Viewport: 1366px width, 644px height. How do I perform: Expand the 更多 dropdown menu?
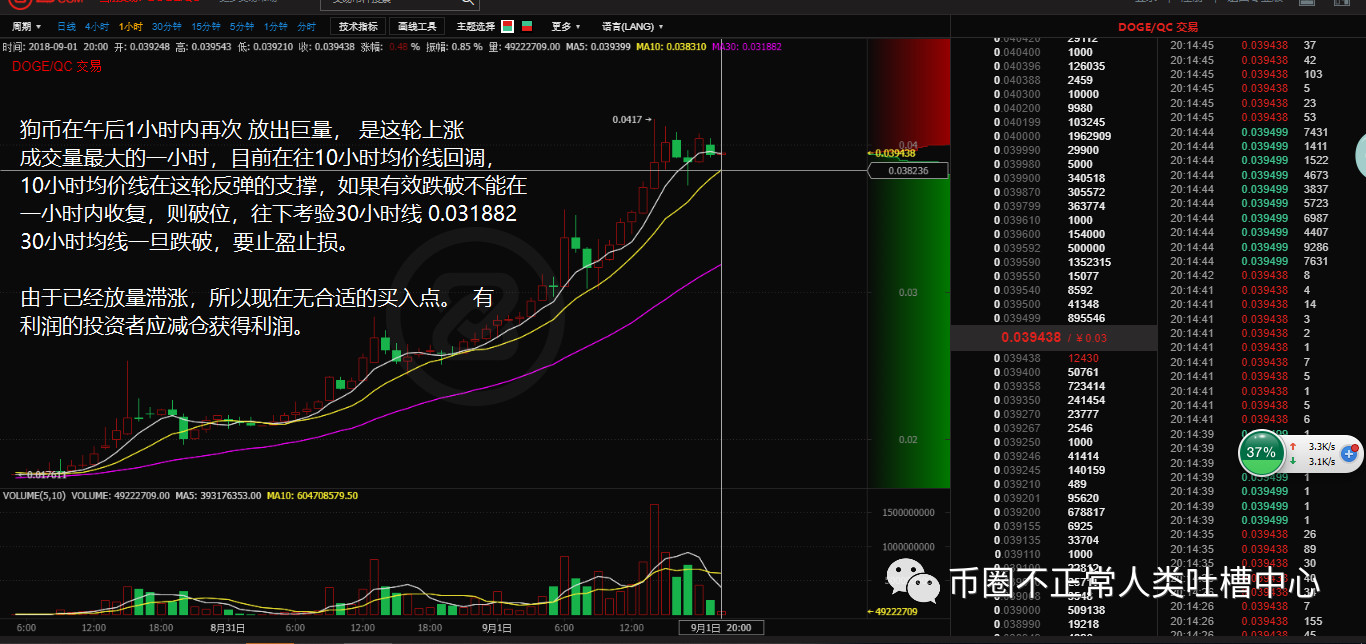pyautogui.click(x=566, y=26)
